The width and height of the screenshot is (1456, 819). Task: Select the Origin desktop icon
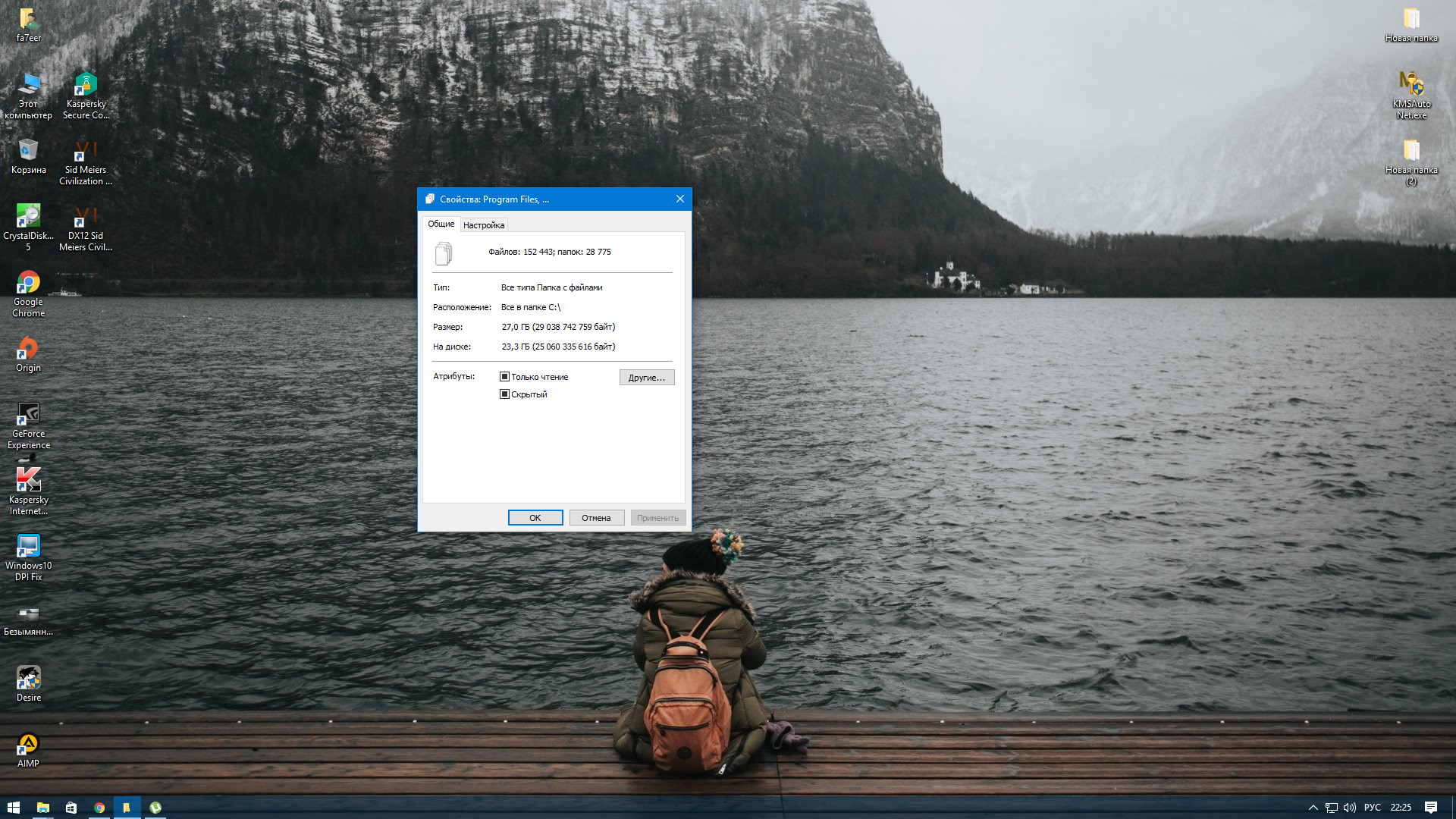(x=29, y=350)
